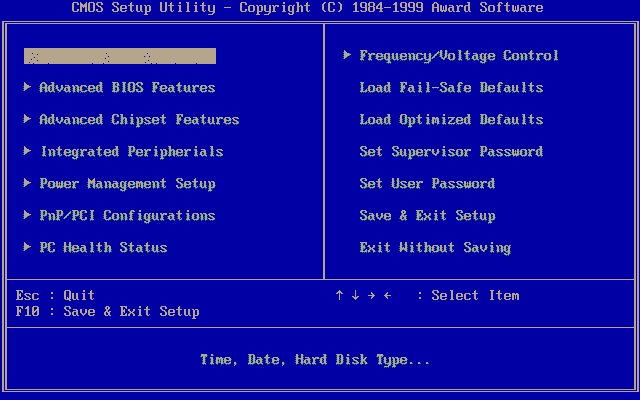
Task: Choose Load Fail-Safe Defaults
Action: click(451, 88)
